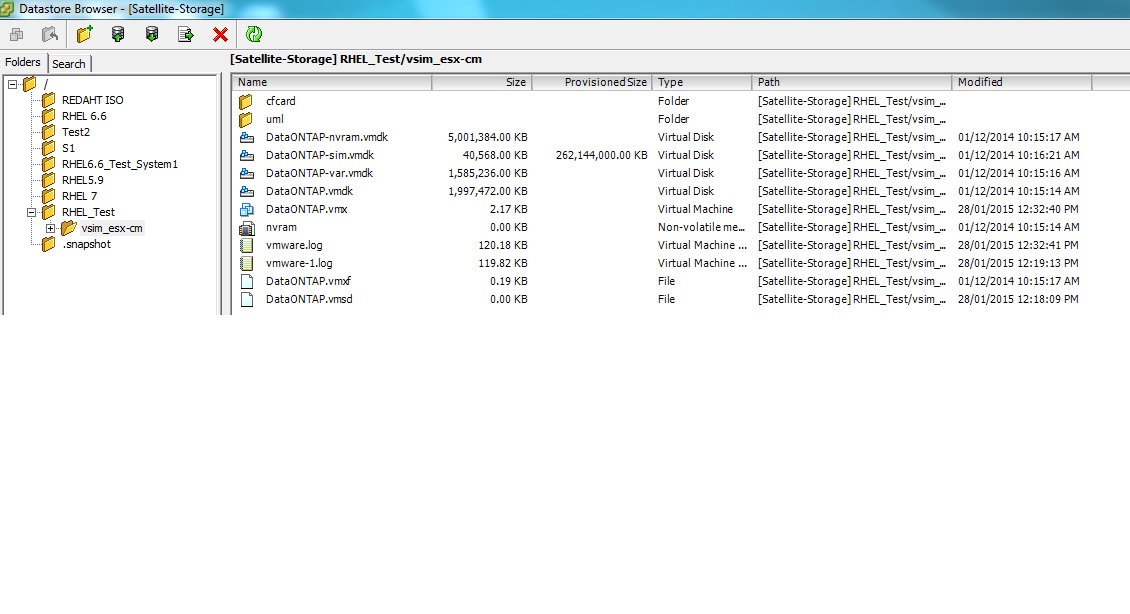Click the vmware.log file icon
This screenshot has height=614, width=1130.
coord(246,245)
